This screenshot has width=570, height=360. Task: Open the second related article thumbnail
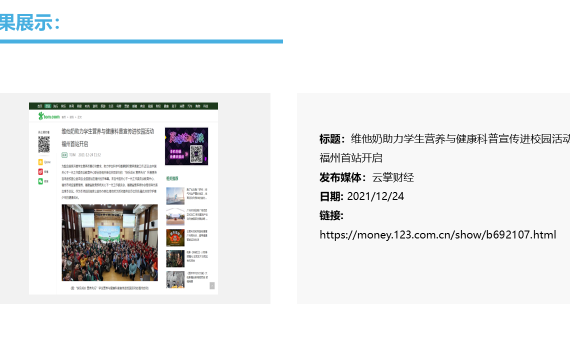pyautogui.click(x=175, y=217)
